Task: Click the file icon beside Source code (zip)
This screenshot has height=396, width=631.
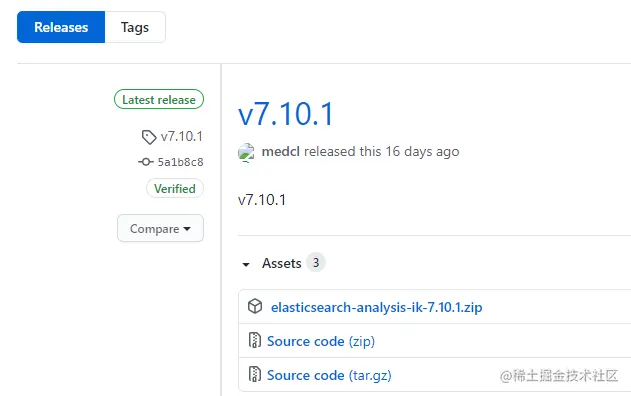Action: click(x=254, y=340)
